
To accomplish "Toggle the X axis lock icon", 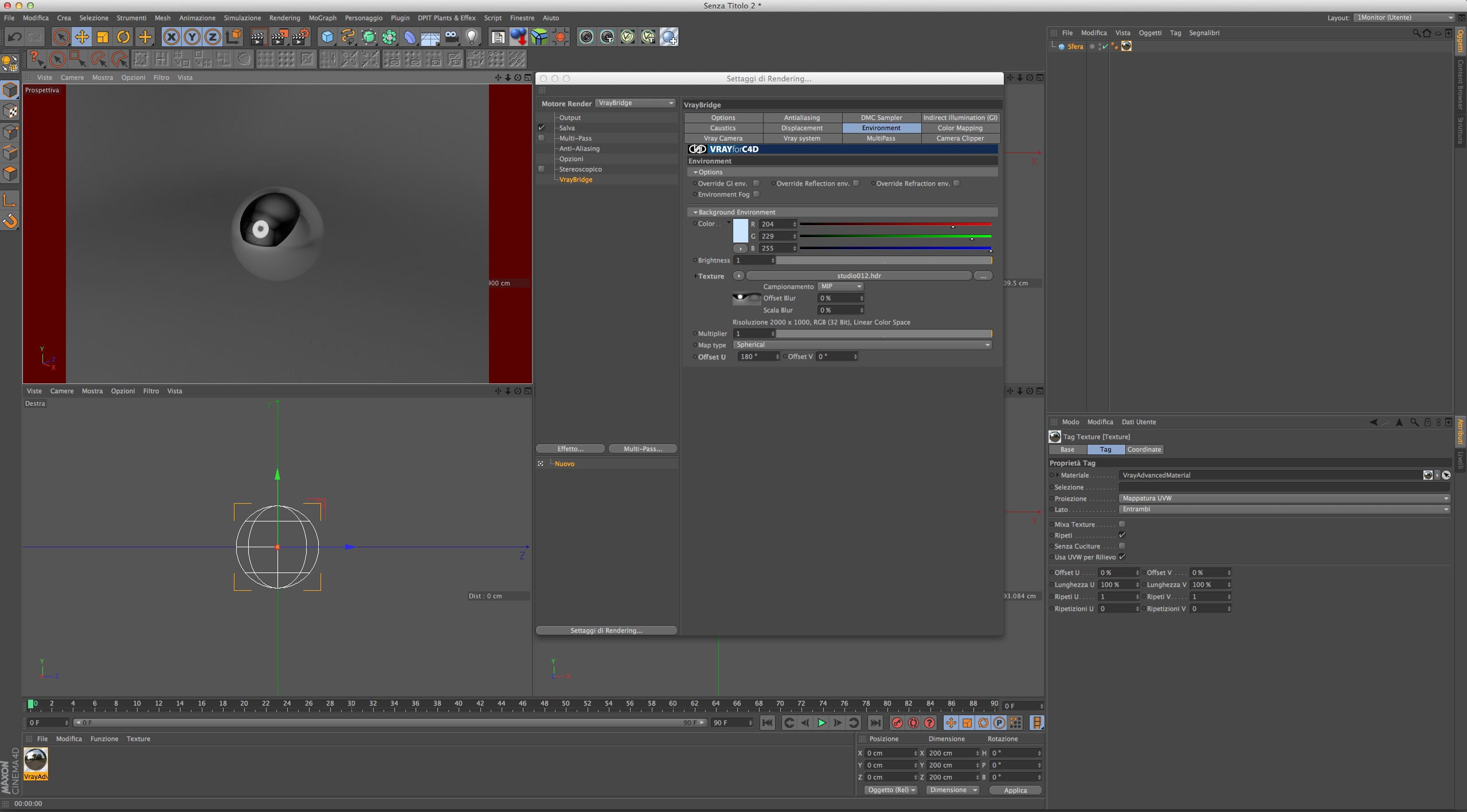I will tap(171, 37).
